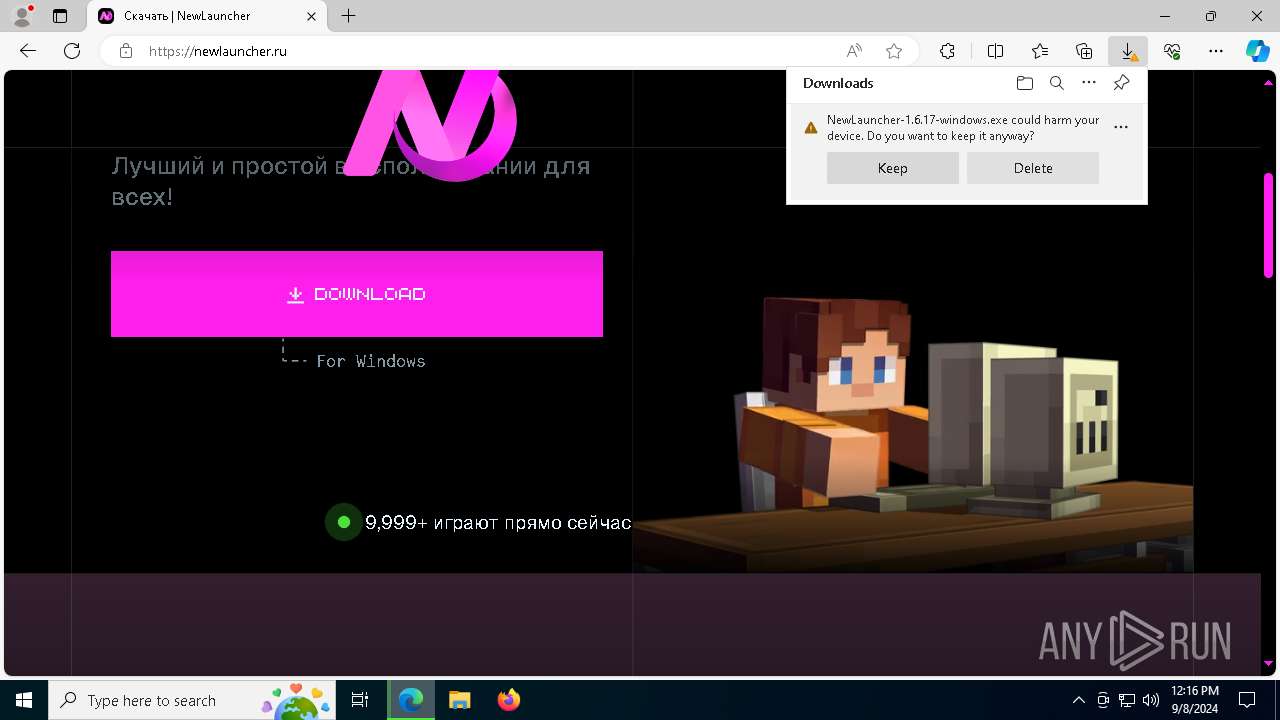Toggle split screen view icon
The width and height of the screenshot is (1280, 720).
[x=995, y=51]
